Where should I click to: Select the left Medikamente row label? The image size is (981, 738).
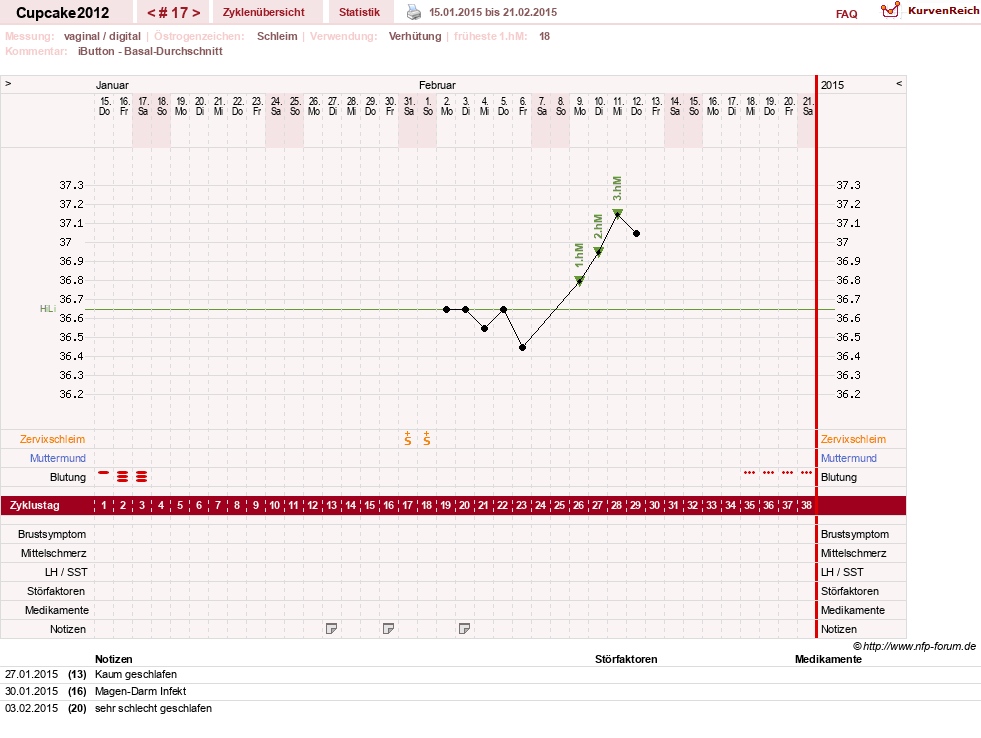[x=57, y=610]
